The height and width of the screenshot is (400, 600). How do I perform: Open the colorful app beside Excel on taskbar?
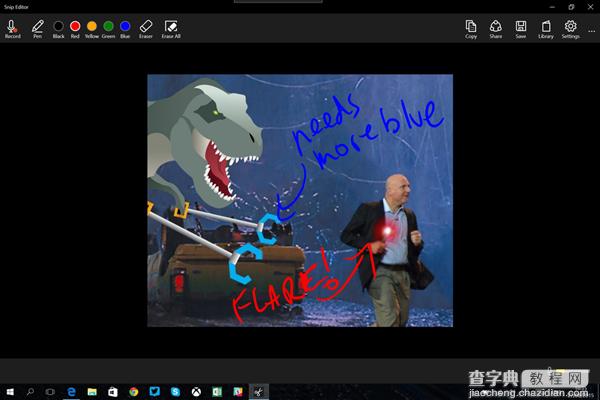tap(238, 392)
